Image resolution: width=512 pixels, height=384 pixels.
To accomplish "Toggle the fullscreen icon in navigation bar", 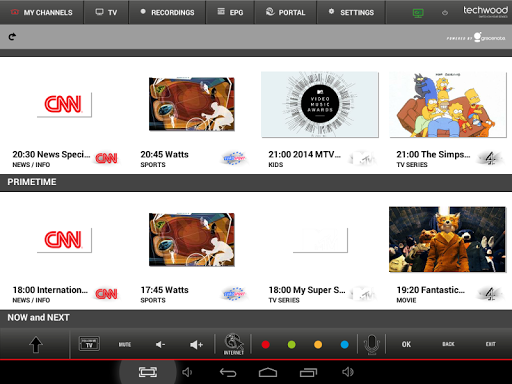I will (148, 372).
